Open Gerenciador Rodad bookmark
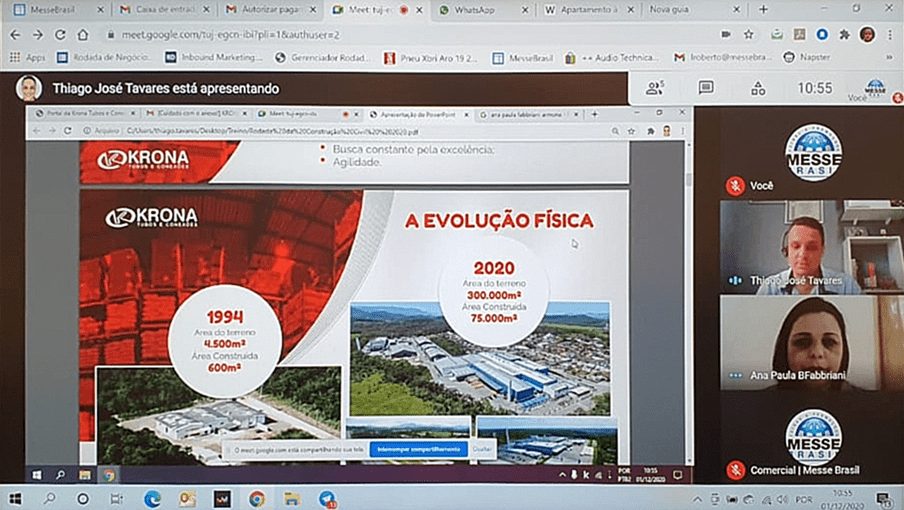This screenshot has width=904, height=510. (x=323, y=57)
